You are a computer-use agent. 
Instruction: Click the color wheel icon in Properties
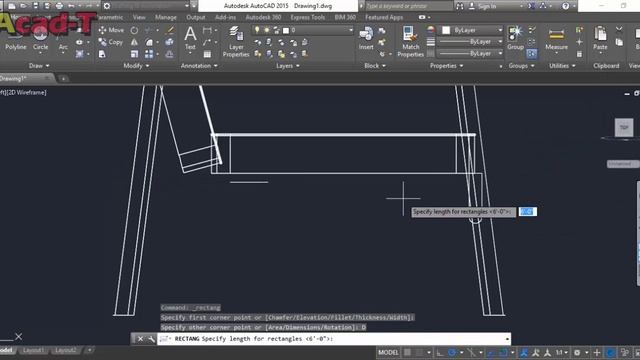(x=431, y=30)
